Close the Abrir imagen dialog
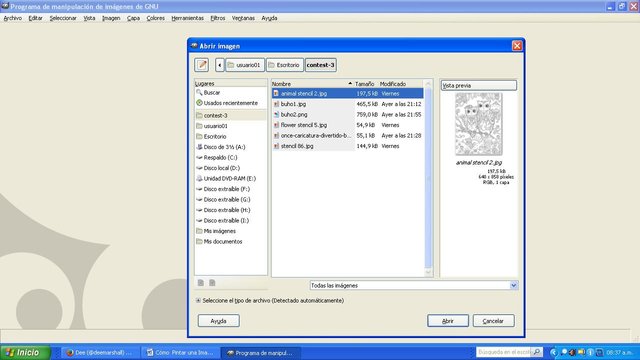 click(x=517, y=46)
